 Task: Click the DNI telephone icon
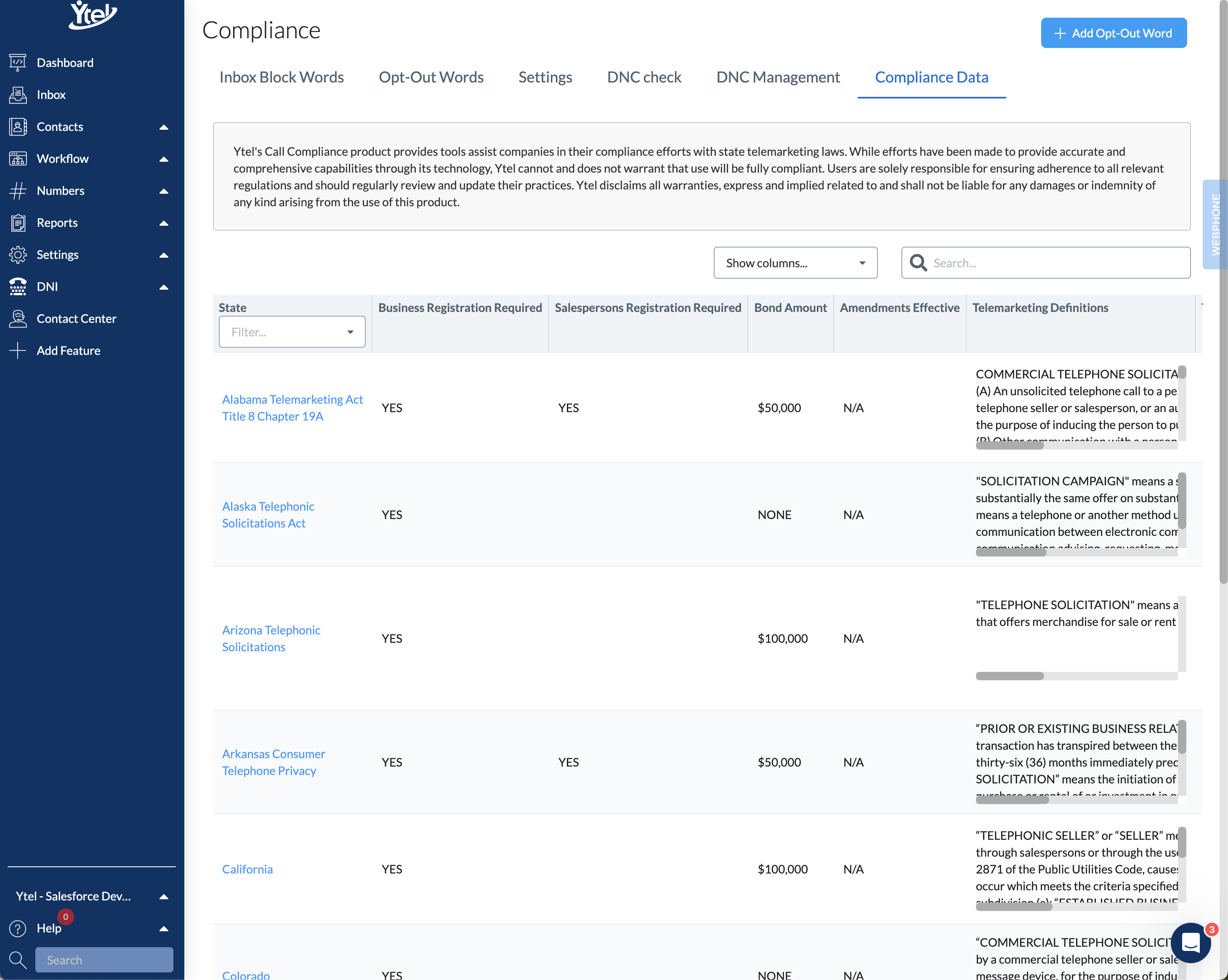[x=18, y=287]
